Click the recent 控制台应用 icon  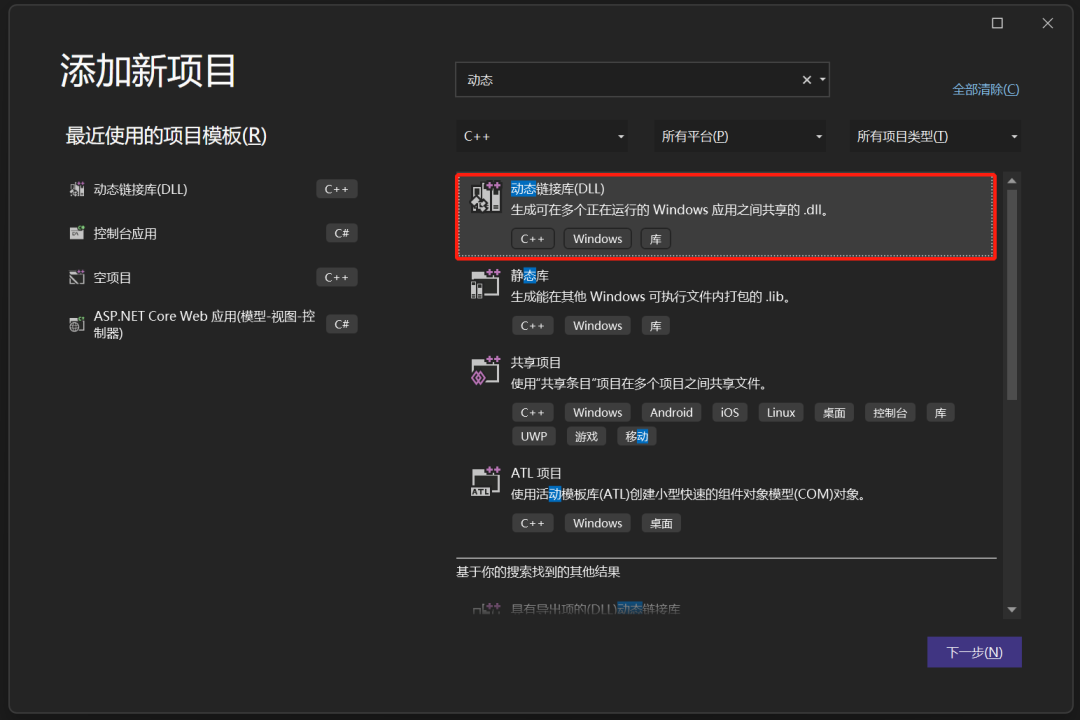[77, 233]
